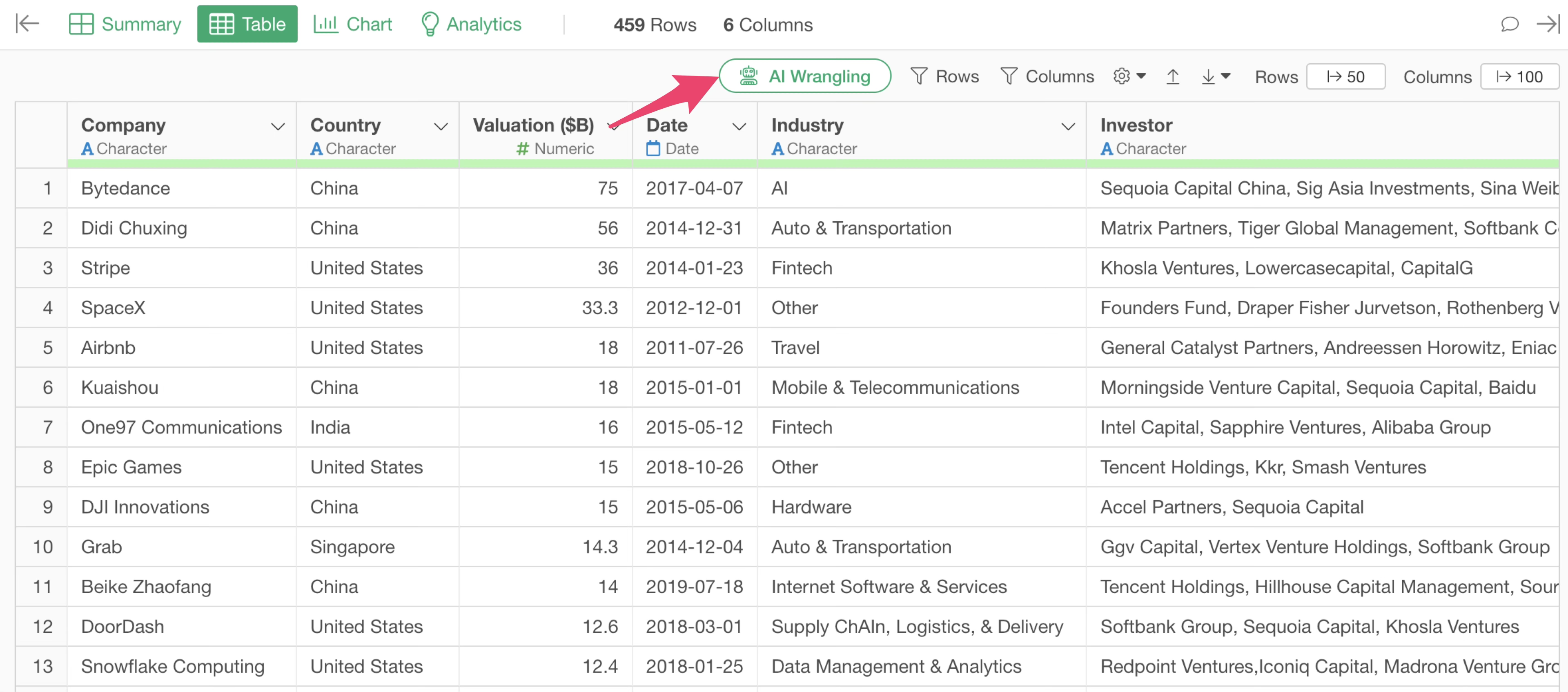This screenshot has height=692, width=1568.
Task: Expand the Company column menu
Action: pos(278,127)
